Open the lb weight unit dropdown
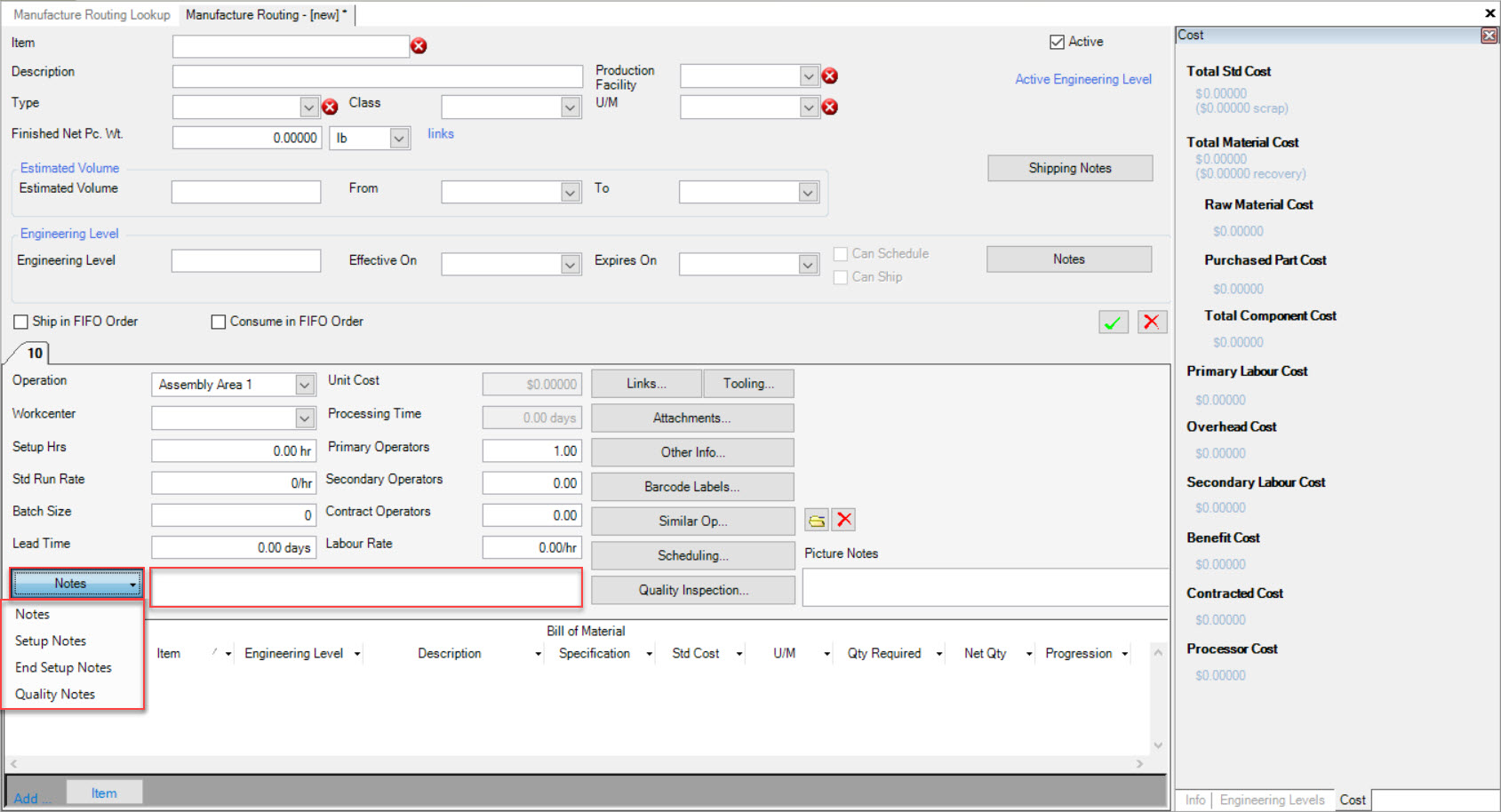The image size is (1501, 812). [x=399, y=139]
